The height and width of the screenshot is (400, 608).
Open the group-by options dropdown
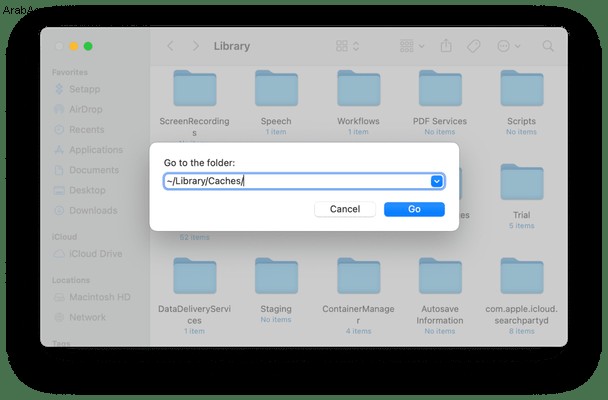412,46
